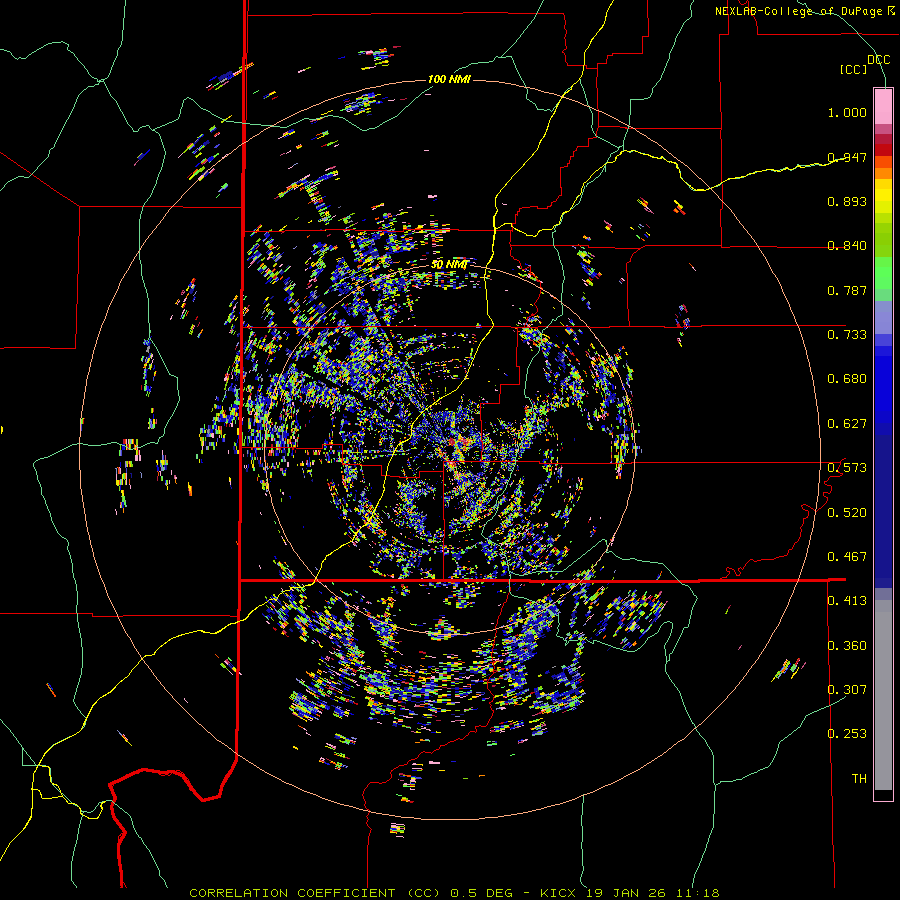Click the TH threshold label
This screenshot has width=900, height=900.
coord(859,779)
